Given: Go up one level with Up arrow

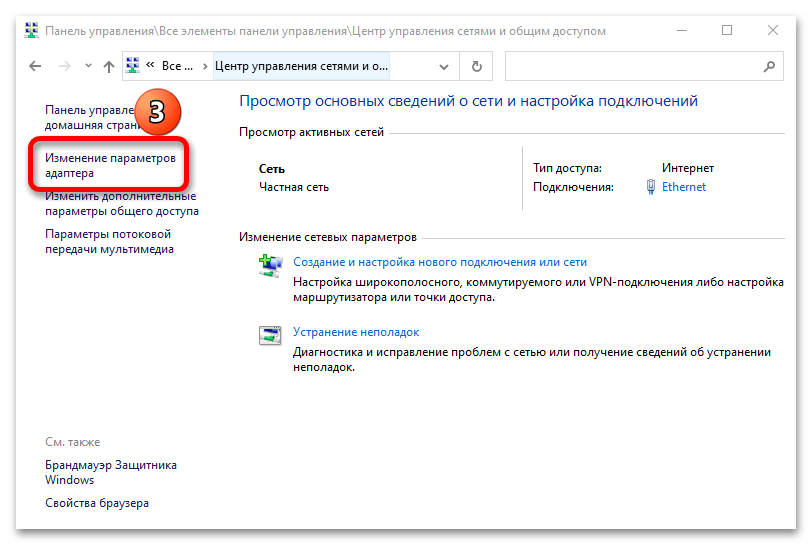Looking at the screenshot, I should click(108, 66).
